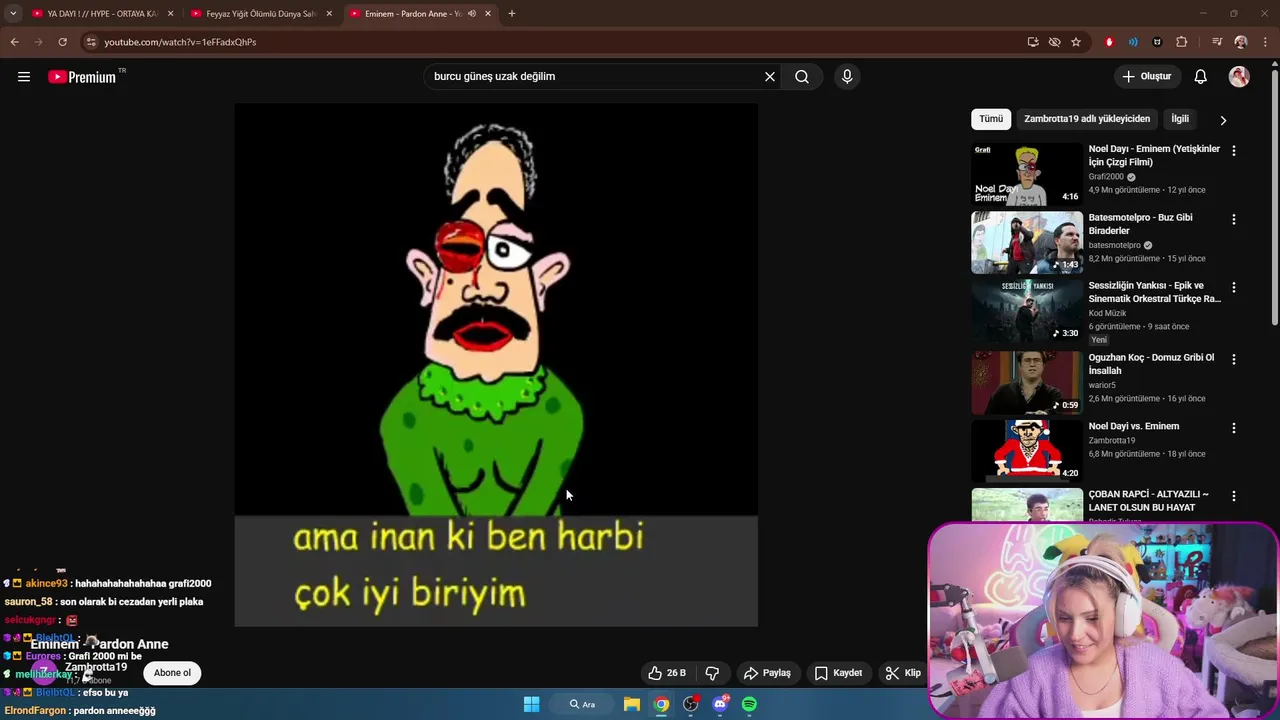The height and width of the screenshot is (720, 1280).
Task: Switch to YA DAYI HYPE tab
Action: coord(103,14)
